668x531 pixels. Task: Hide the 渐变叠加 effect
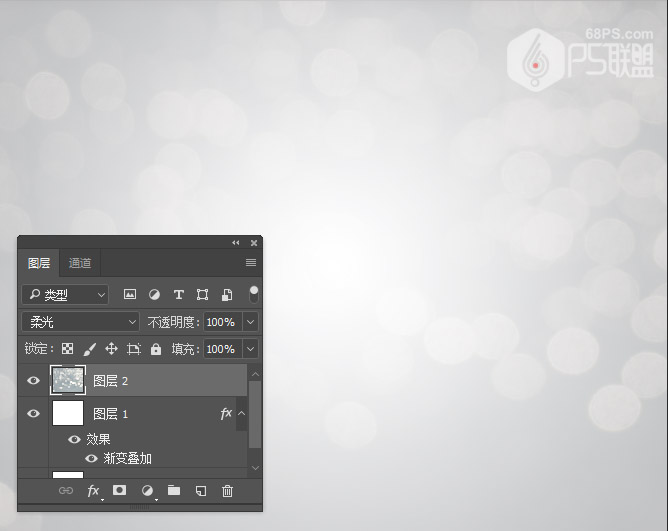point(91,458)
